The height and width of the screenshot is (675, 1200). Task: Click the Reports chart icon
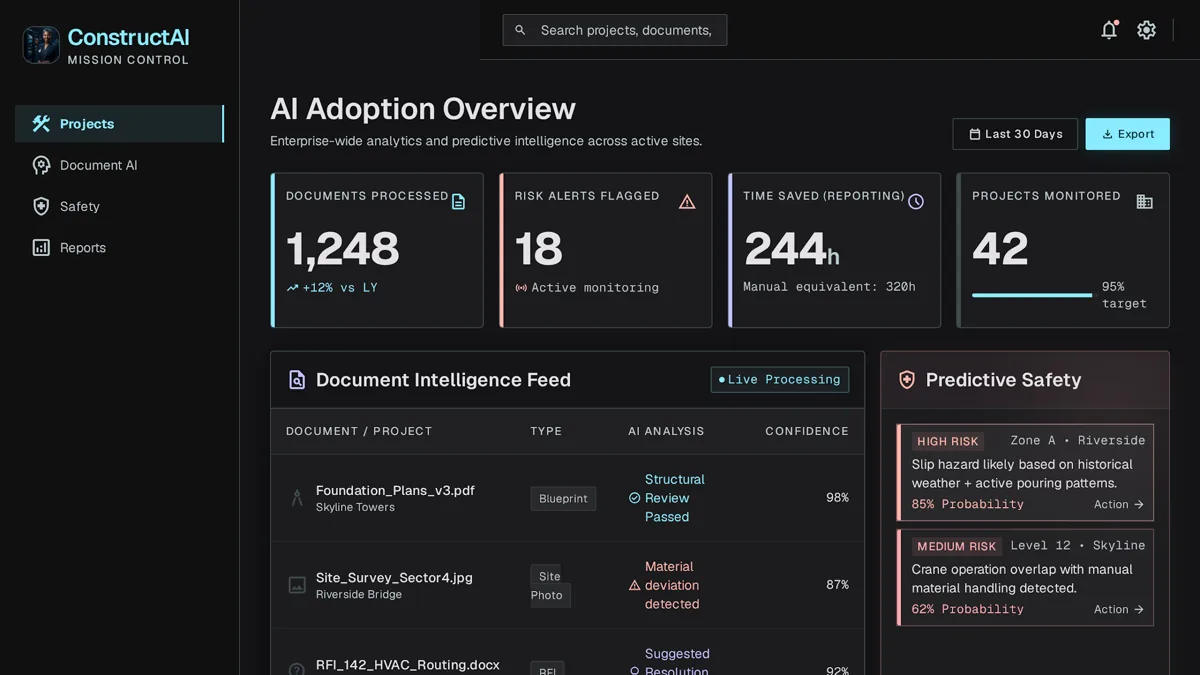click(x=41, y=247)
